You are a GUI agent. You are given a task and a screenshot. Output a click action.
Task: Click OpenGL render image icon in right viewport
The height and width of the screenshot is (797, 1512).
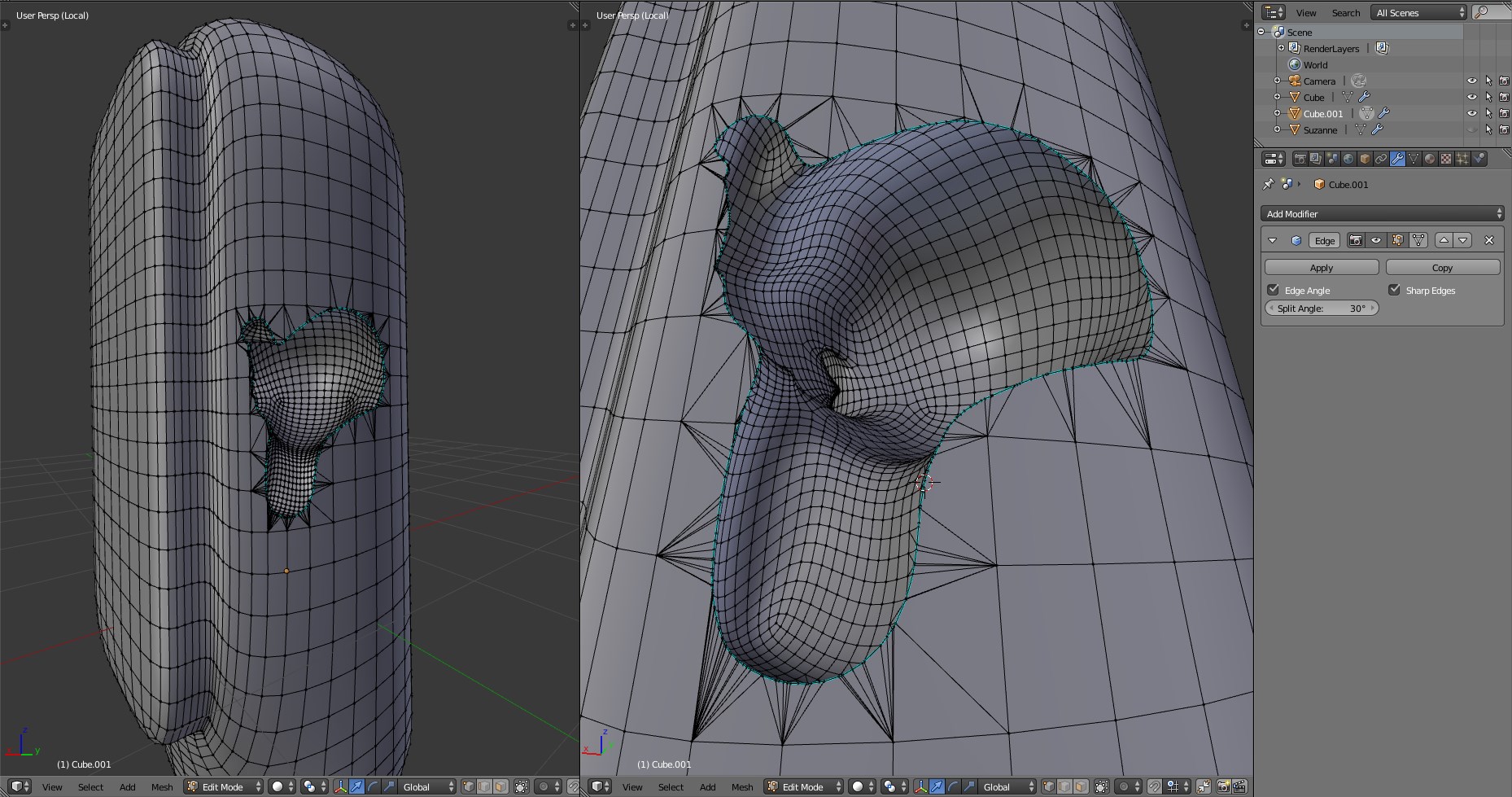pyautogui.click(x=1223, y=786)
